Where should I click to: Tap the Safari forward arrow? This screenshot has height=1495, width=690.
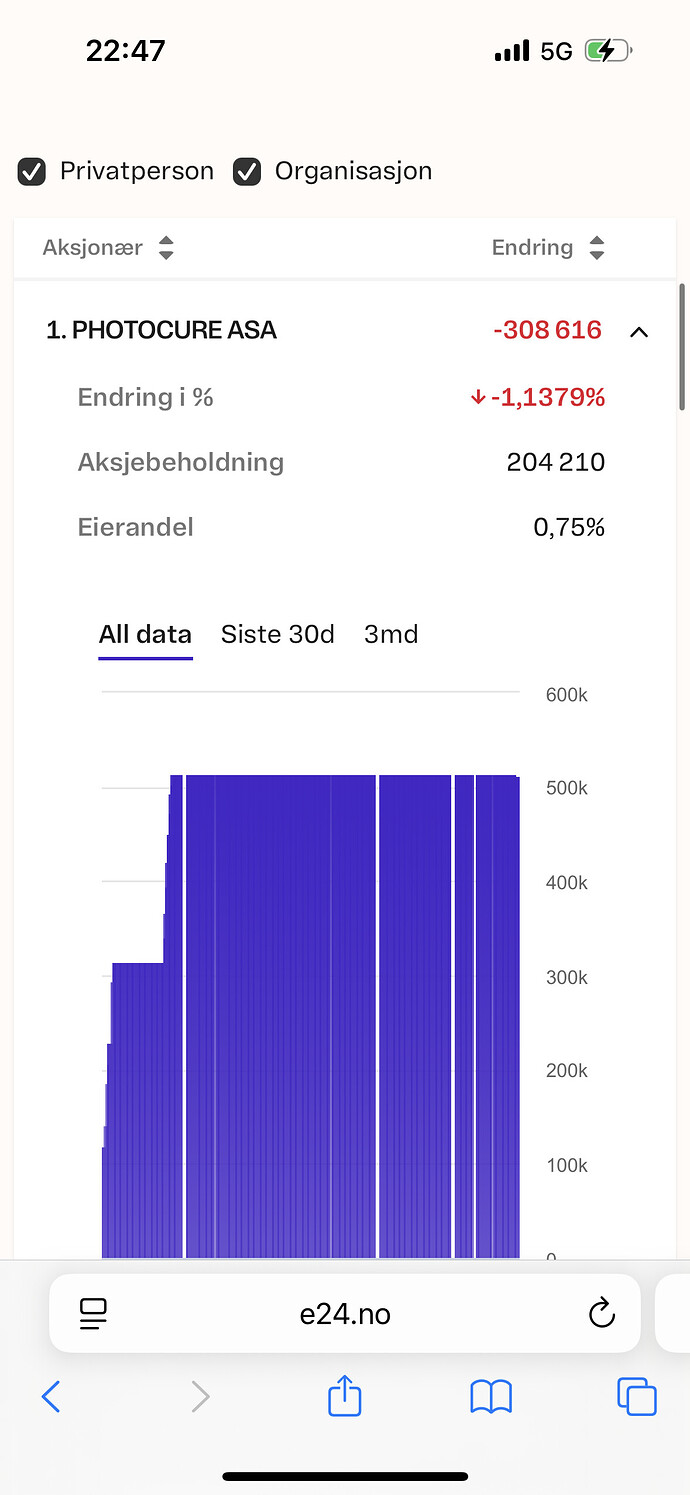coord(200,1397)
